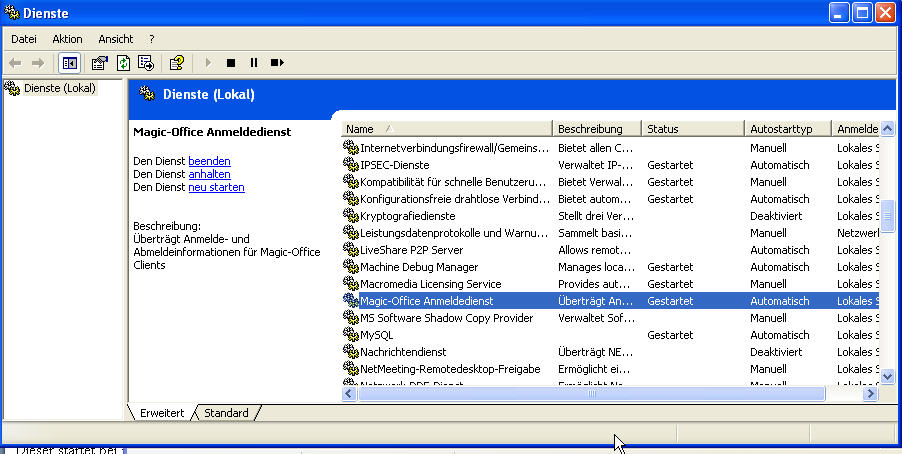
Task: Open the Help toolbar icon
Action: click(x=177, y=63)
